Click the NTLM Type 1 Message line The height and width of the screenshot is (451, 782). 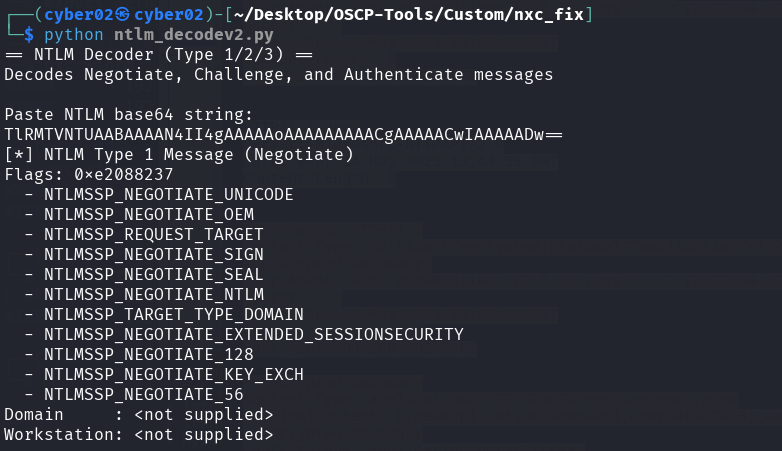tap(178, 154)
